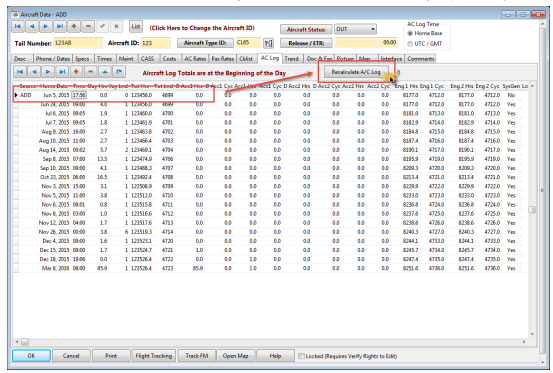Click the ETR time 00:00 field

pyautogui.click(x=387, y=43)
